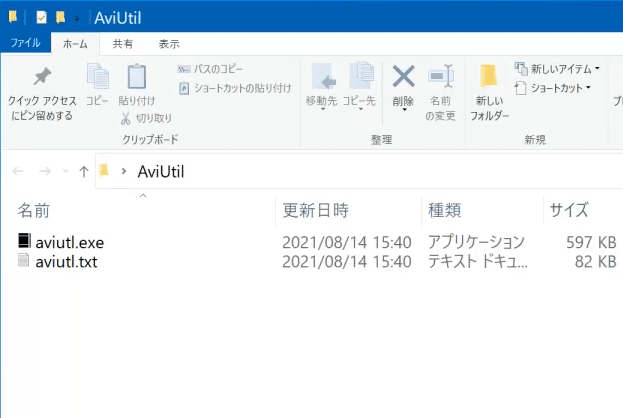Sort by Date Modified (更新日時) column
The width and height of the screenshot is (623, 418).
(315, 210)
